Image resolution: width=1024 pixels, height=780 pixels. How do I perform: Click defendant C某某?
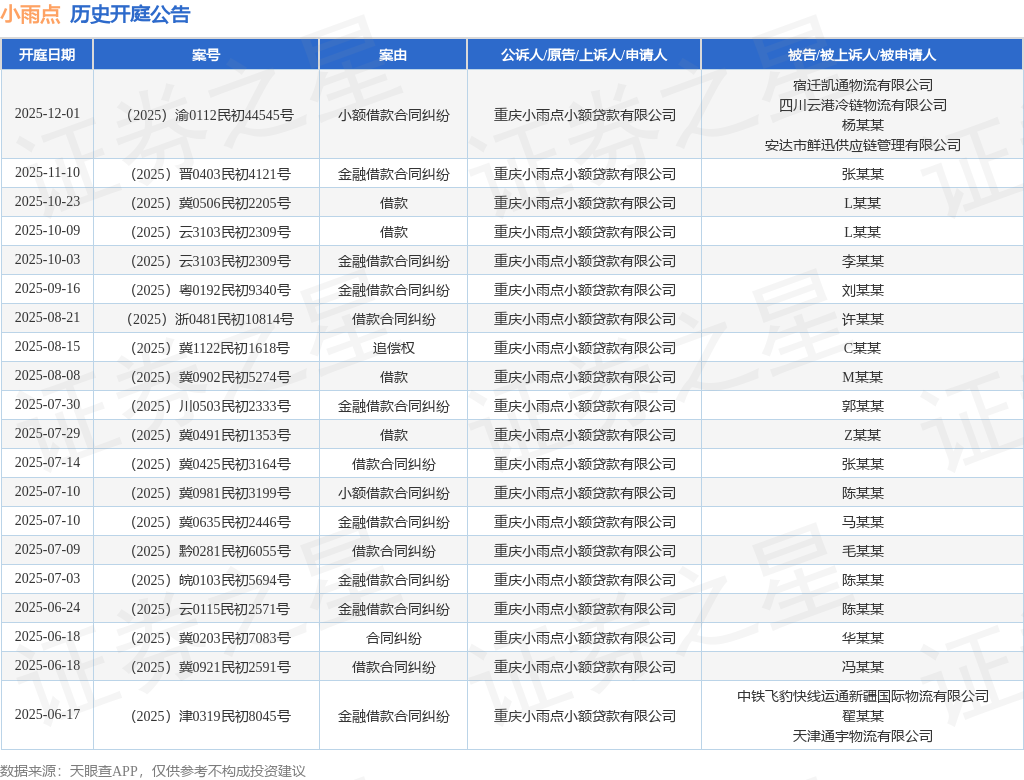[863, 348]
